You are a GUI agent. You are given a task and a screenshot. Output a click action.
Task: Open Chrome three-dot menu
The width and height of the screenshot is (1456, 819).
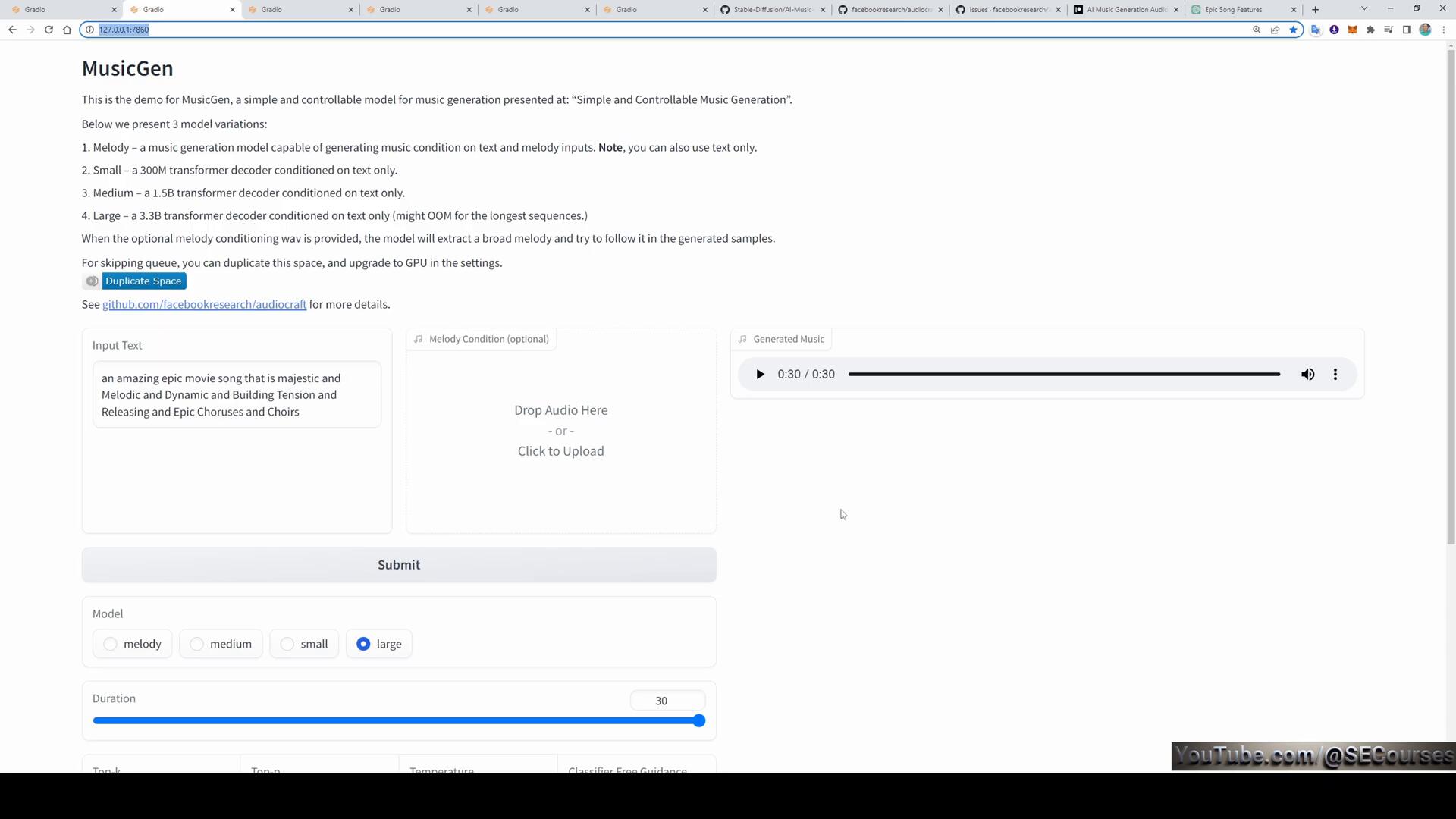coord(1444,30)
